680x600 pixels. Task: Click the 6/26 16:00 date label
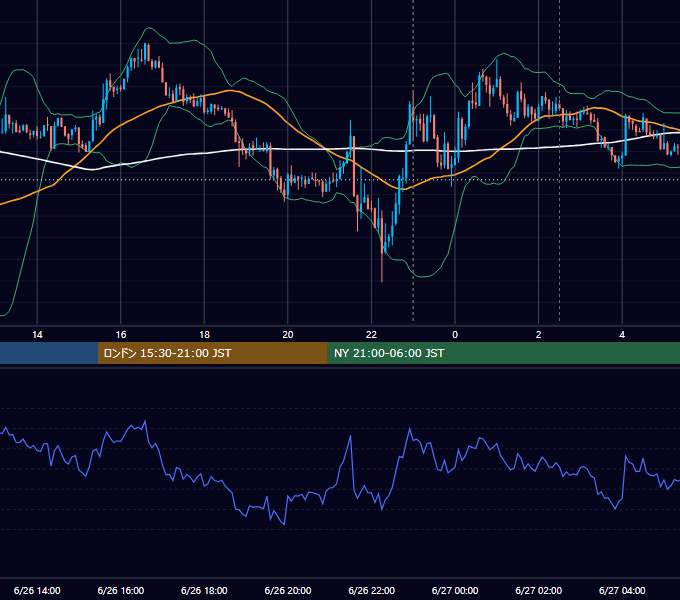[121, 590]
